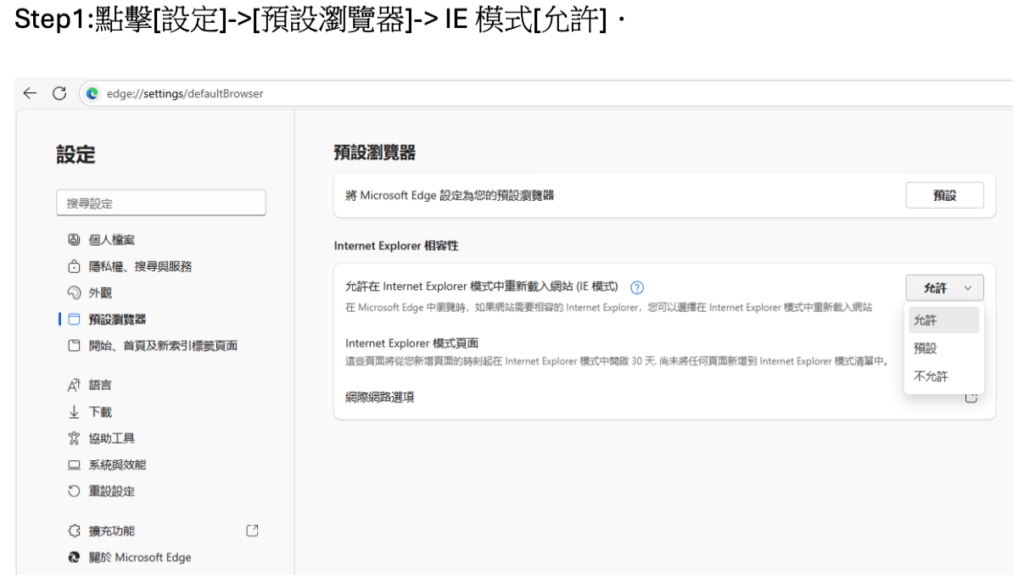Screen dimensions: 1024x585
Task: Click the external link icon beside 擴充功能
Action: [251, 530]
